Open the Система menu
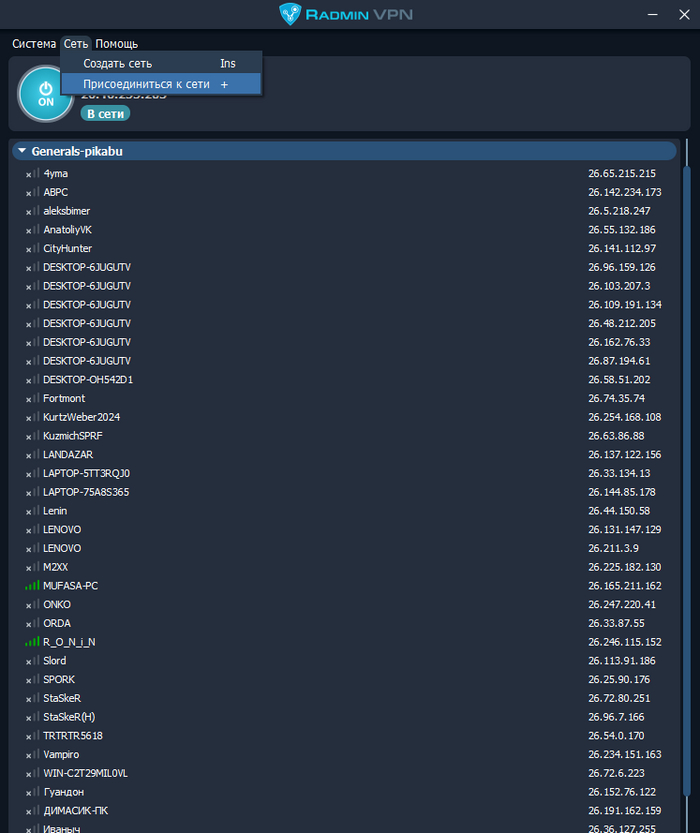Viewport: 700px width, 833px height. tap(34, 44)
